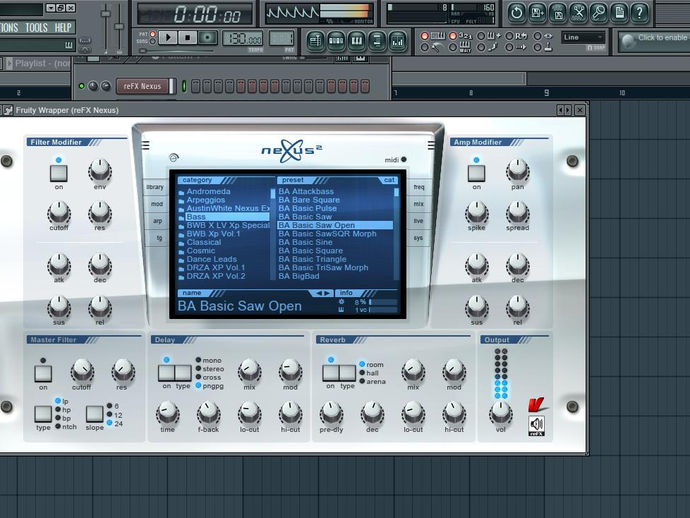Image resolution: width=690 pixels, height=518 pixels.
Task: Click the previous/next preset arrows
Action: (323, 293)
